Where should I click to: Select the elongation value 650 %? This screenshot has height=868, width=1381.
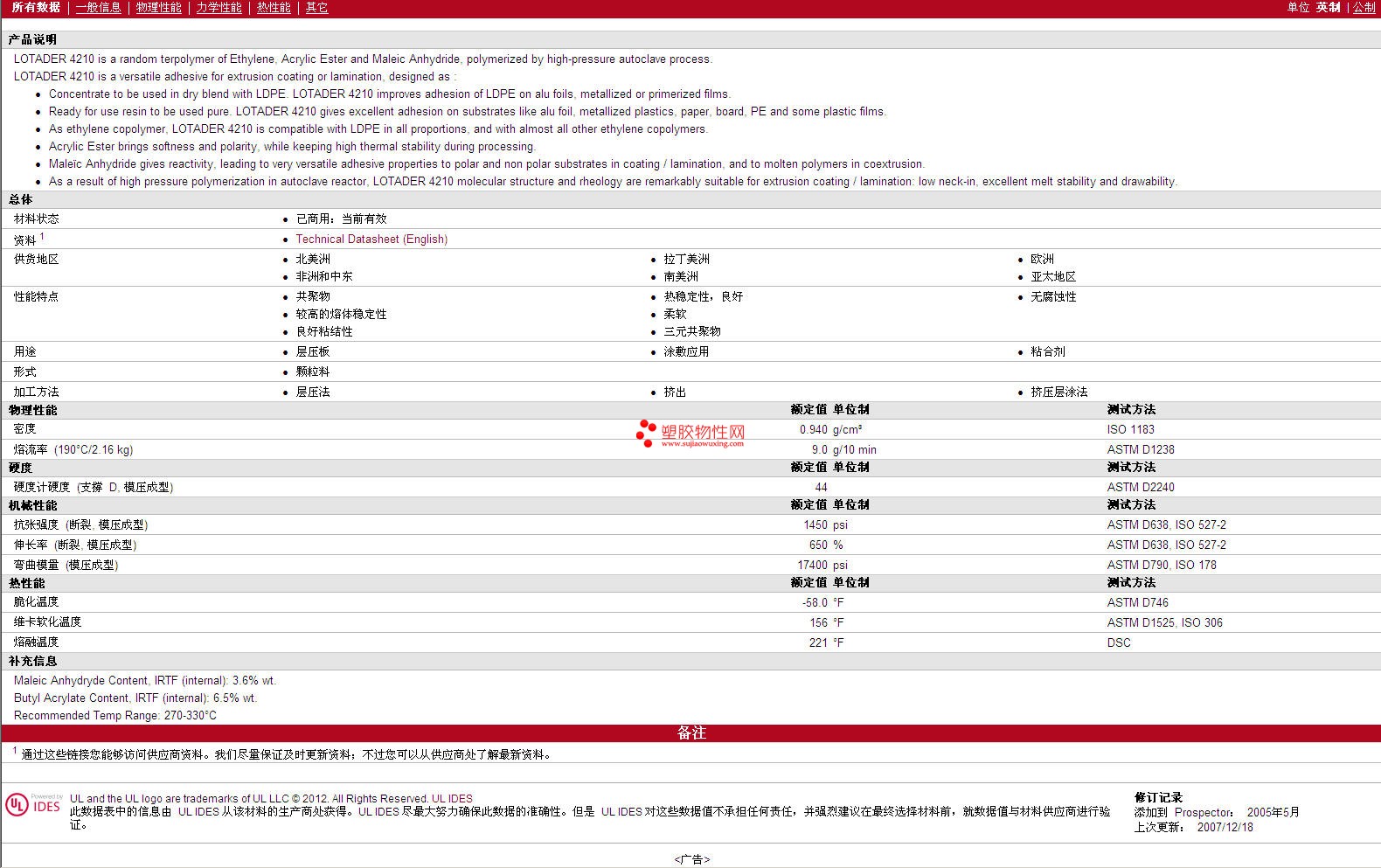pos(826,545)
